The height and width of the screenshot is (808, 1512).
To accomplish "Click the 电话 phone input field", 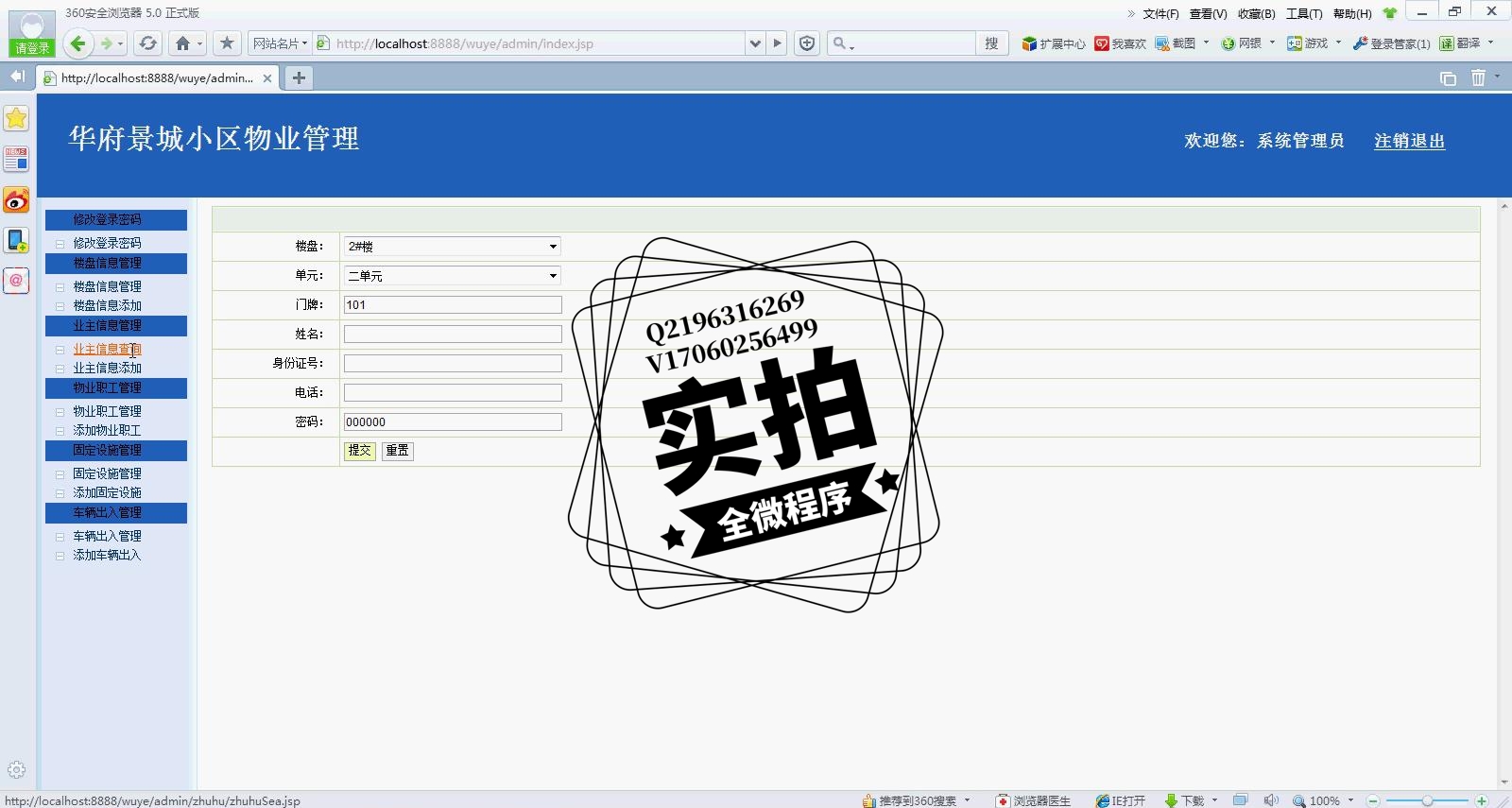I will (x=453, y=393).
